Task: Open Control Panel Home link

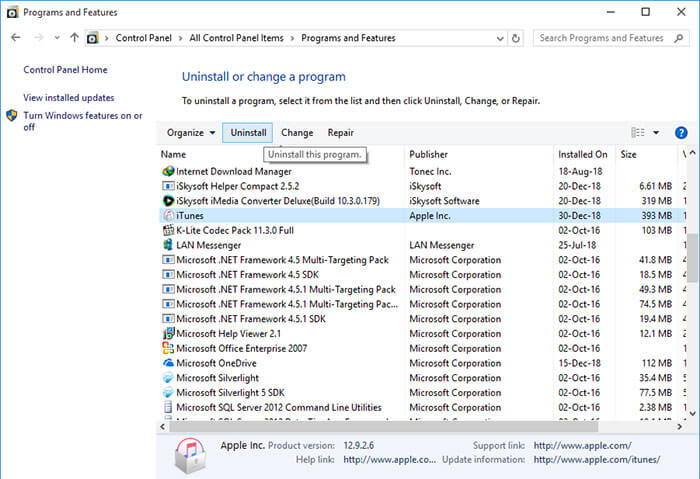Action: click(x=65, y=70)
